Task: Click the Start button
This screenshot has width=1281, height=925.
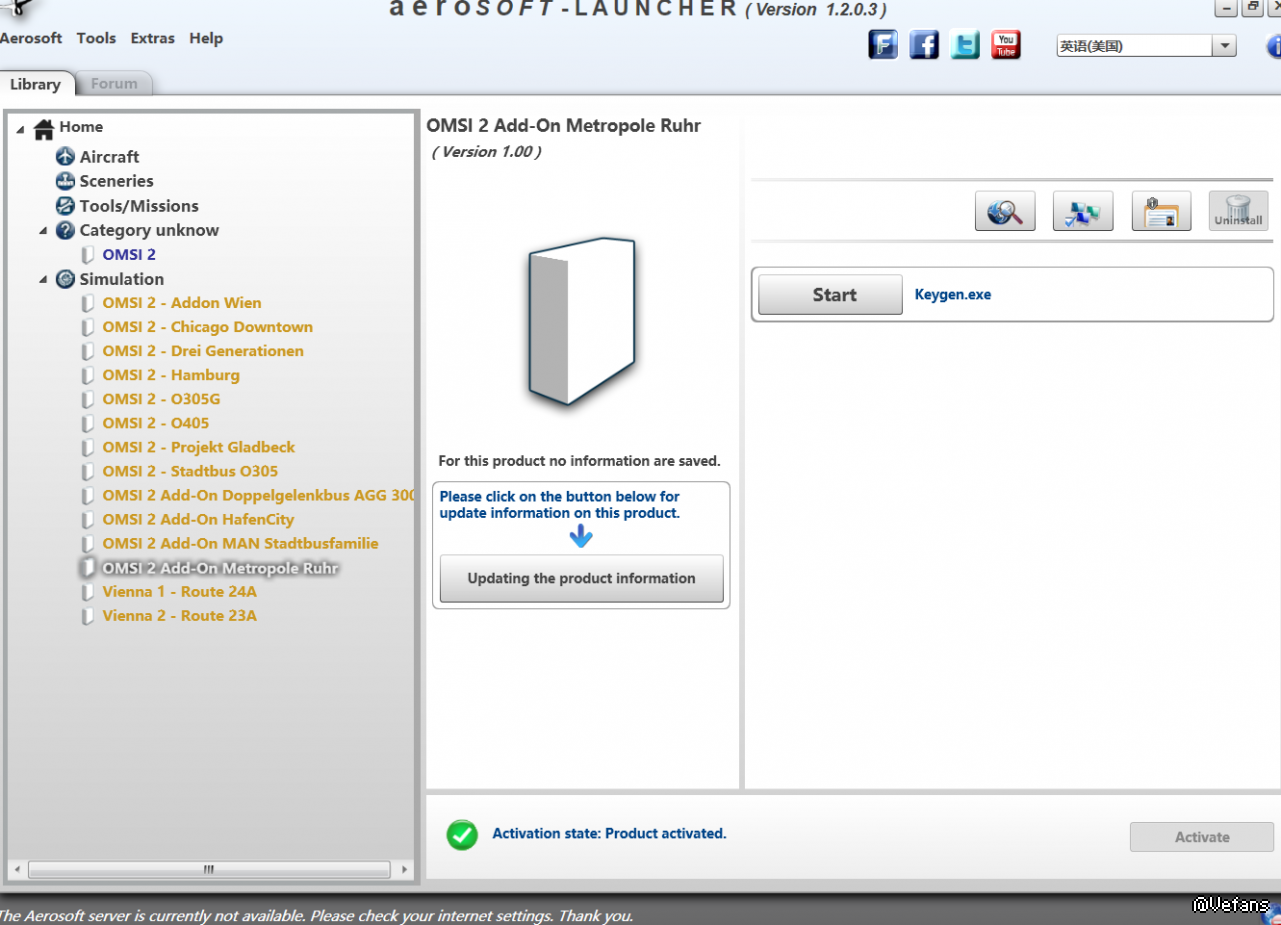Action: click(x=830, y=295)
